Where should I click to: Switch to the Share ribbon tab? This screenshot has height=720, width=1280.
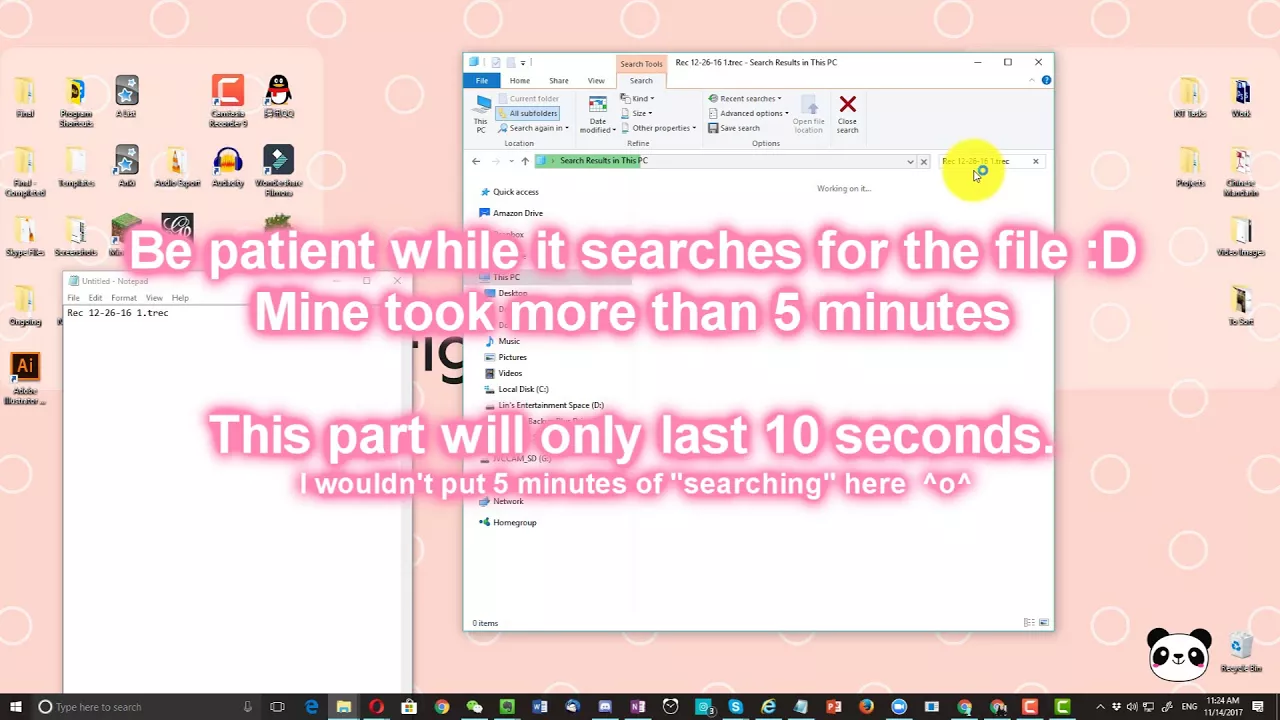point(559,81)
